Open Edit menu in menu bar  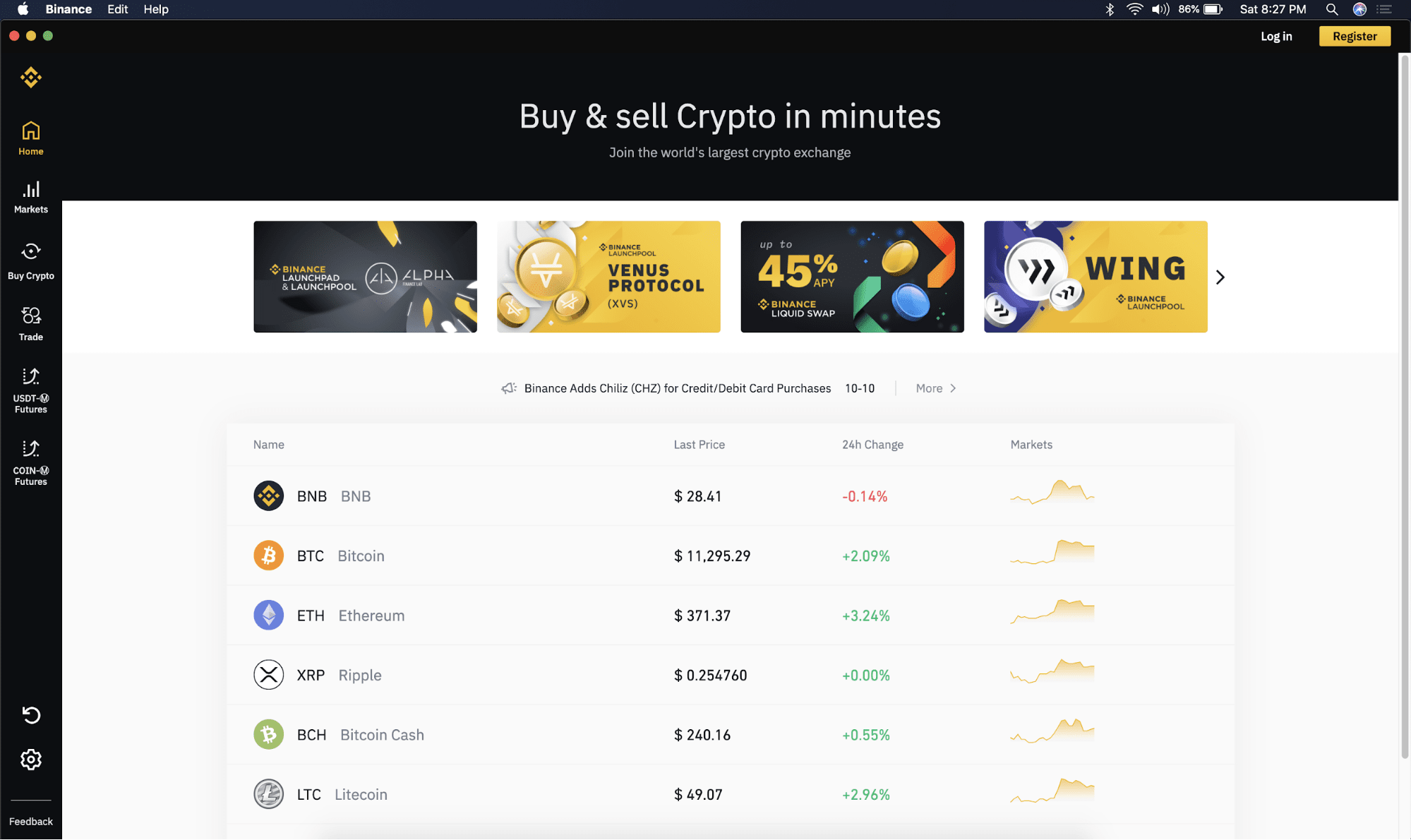pos(119,9)
